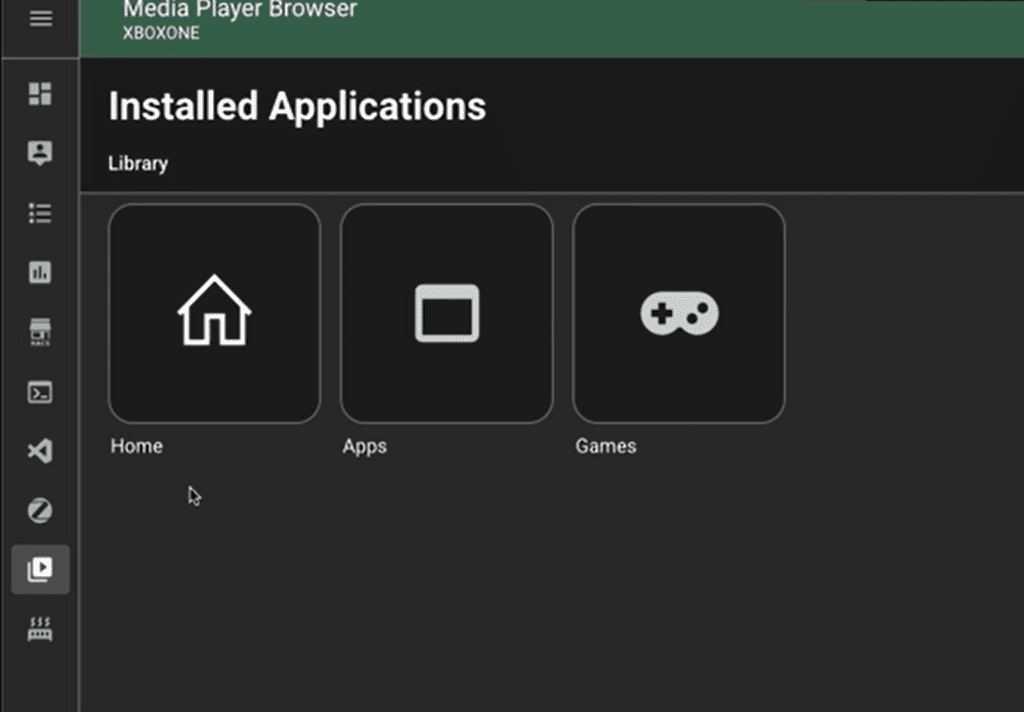Click the house icon in Home tile
Screen dimensions: 1024x712
214,310
